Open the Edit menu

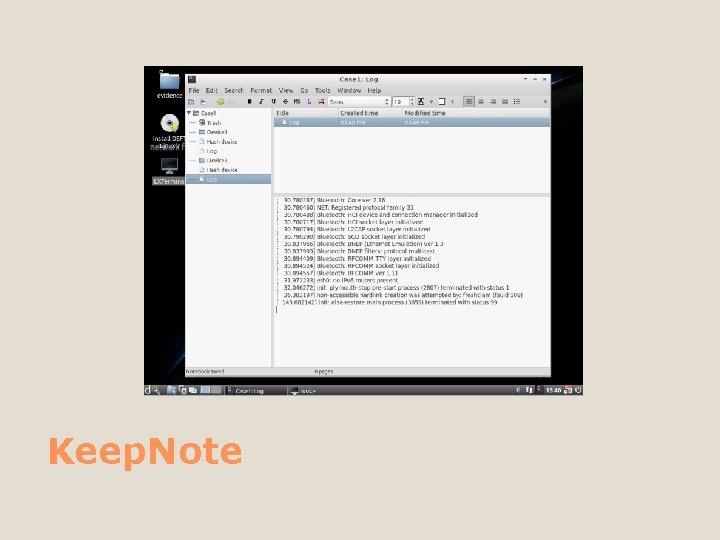pos(211,90)
